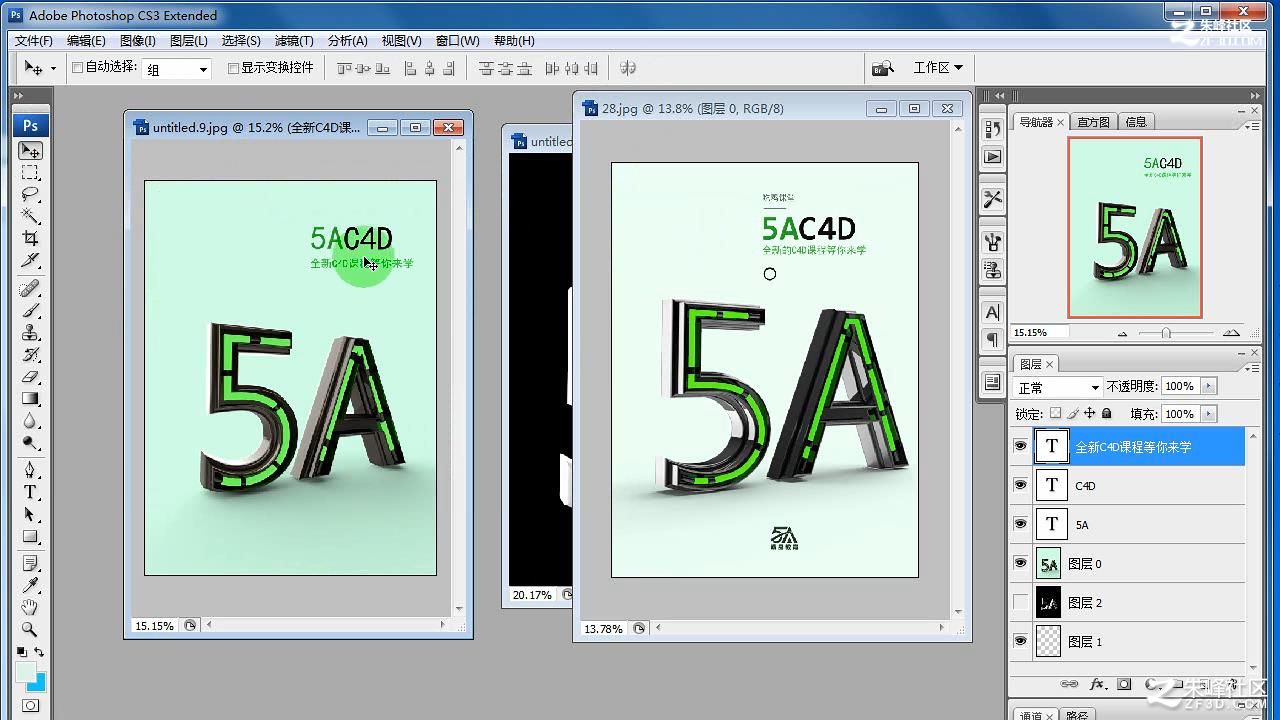Image resolution: width=1280 pixels, height=720 pixels.
Task: Hide the 5A text layer
Action: (x=1020, y=524)
